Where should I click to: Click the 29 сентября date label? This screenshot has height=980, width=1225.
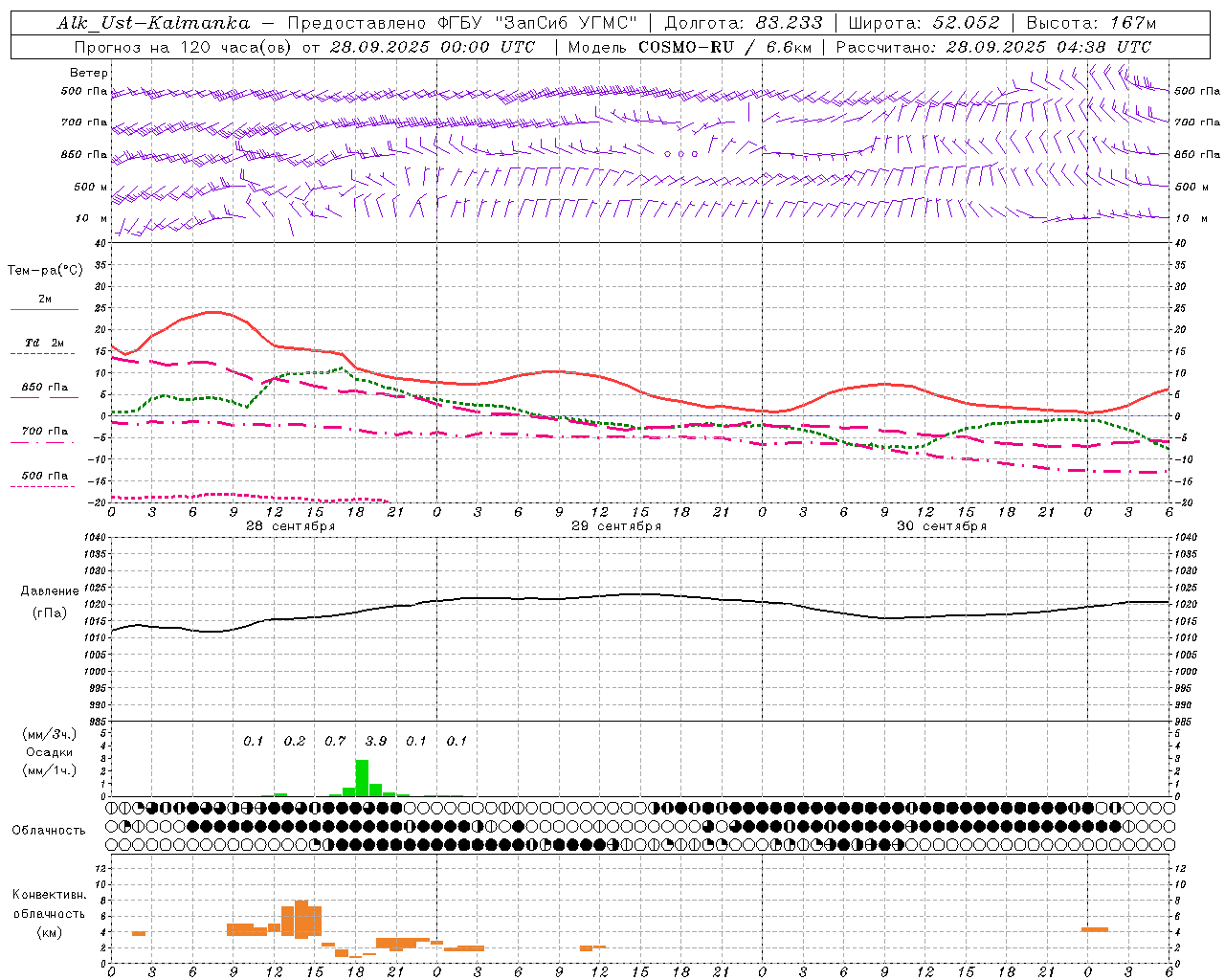pyautogui.click(x=615, y=526)
